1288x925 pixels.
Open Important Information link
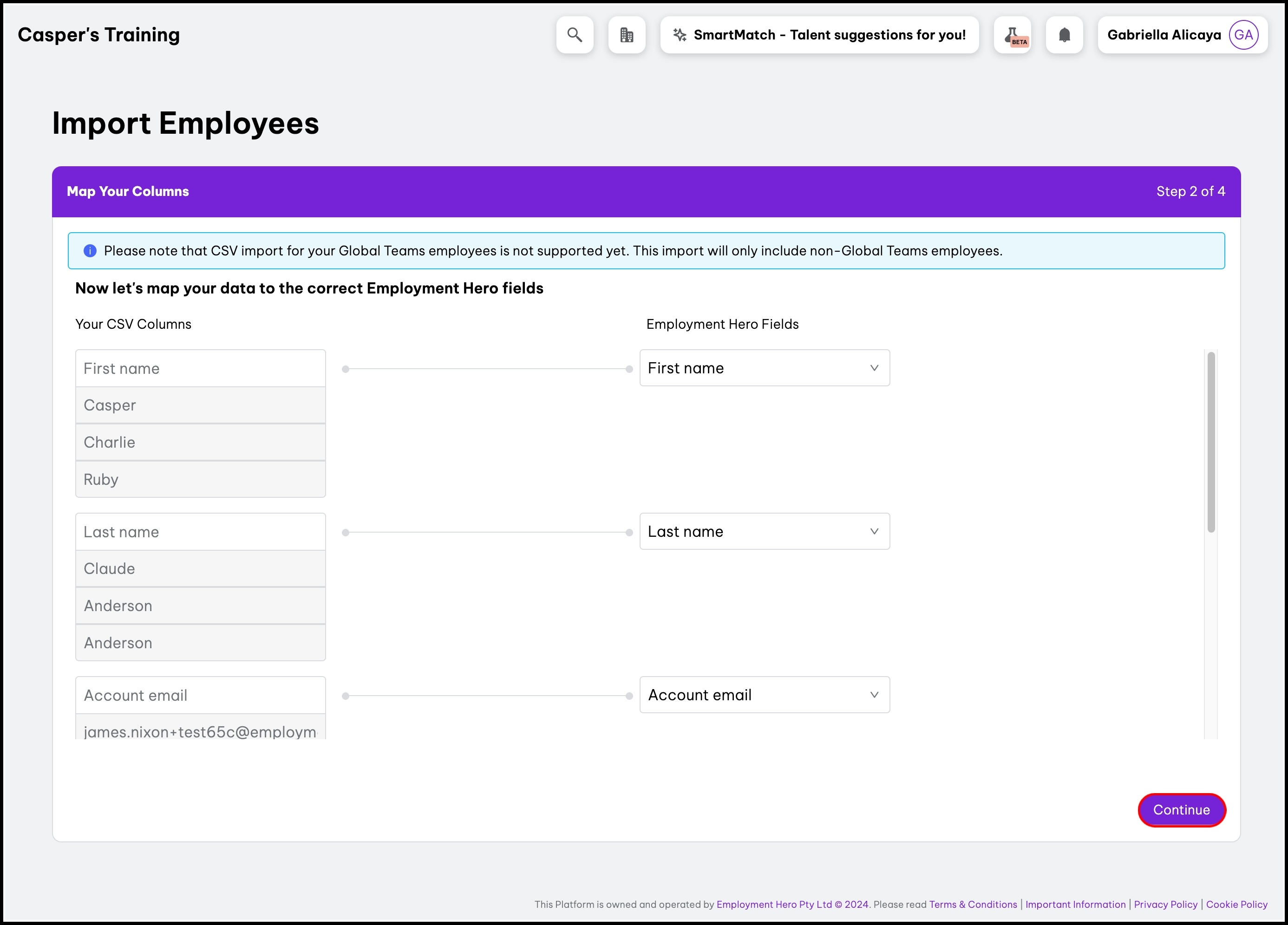(x=1075, y=904)
